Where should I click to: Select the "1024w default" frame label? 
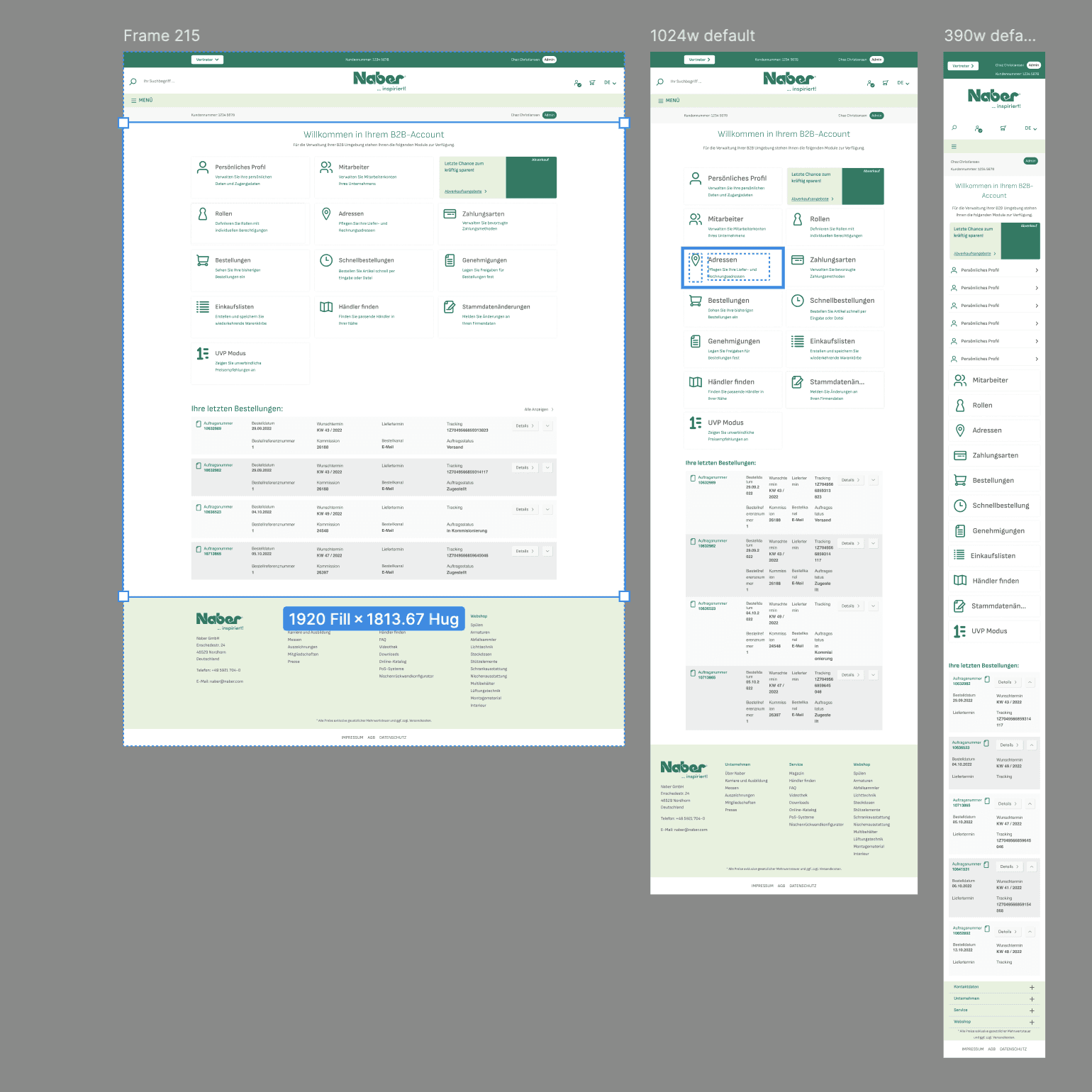pyautogui.click(x=703, y=35)
